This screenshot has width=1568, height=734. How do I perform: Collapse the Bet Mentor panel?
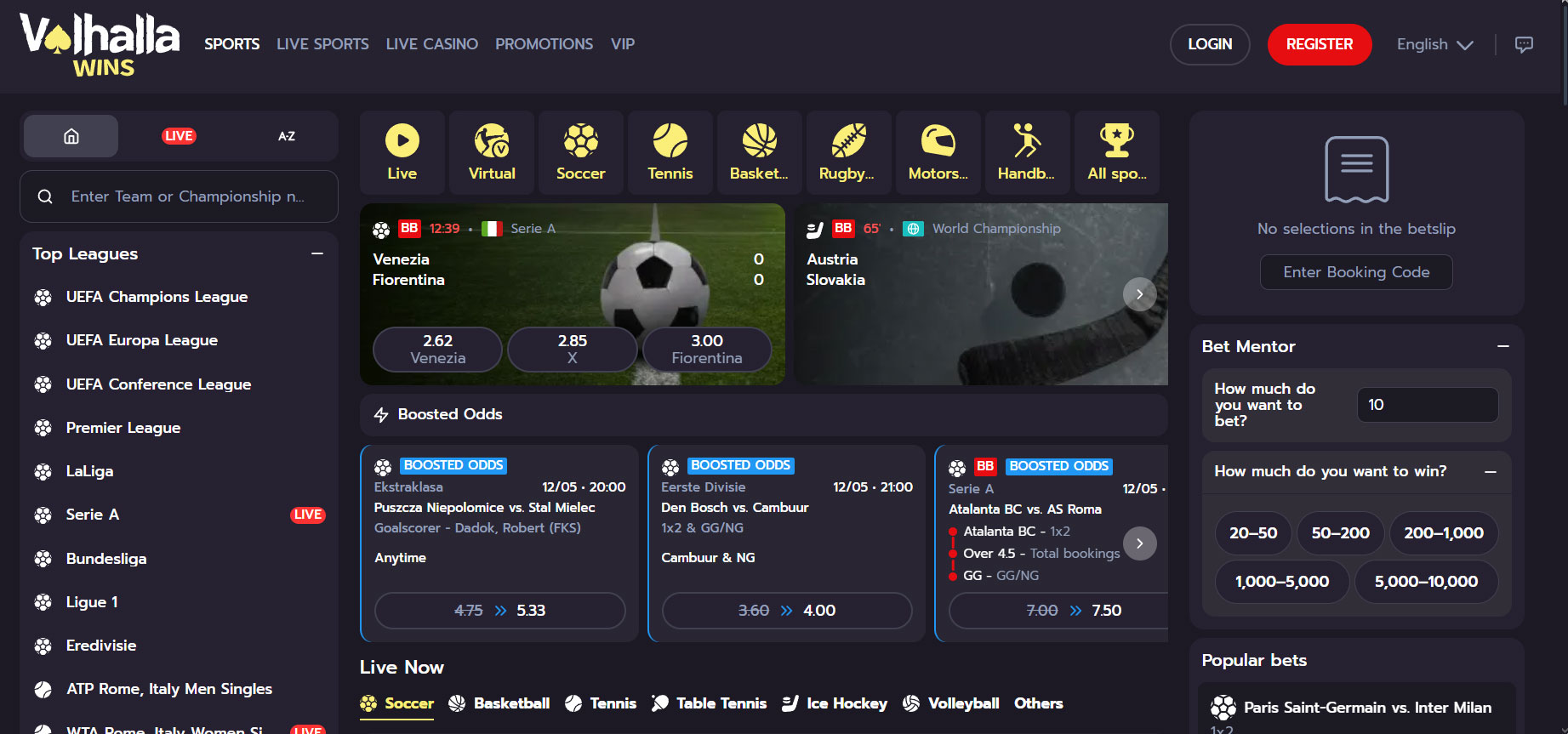click(x=1503, y=346)
